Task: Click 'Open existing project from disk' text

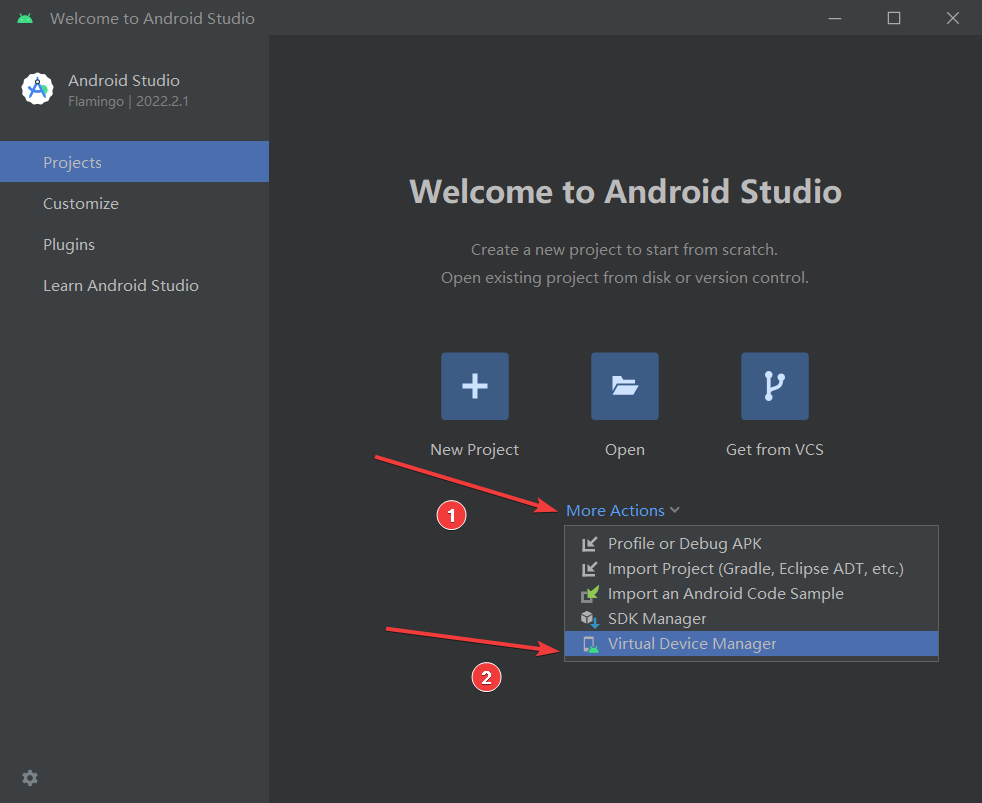Action: tap(624, 278)
